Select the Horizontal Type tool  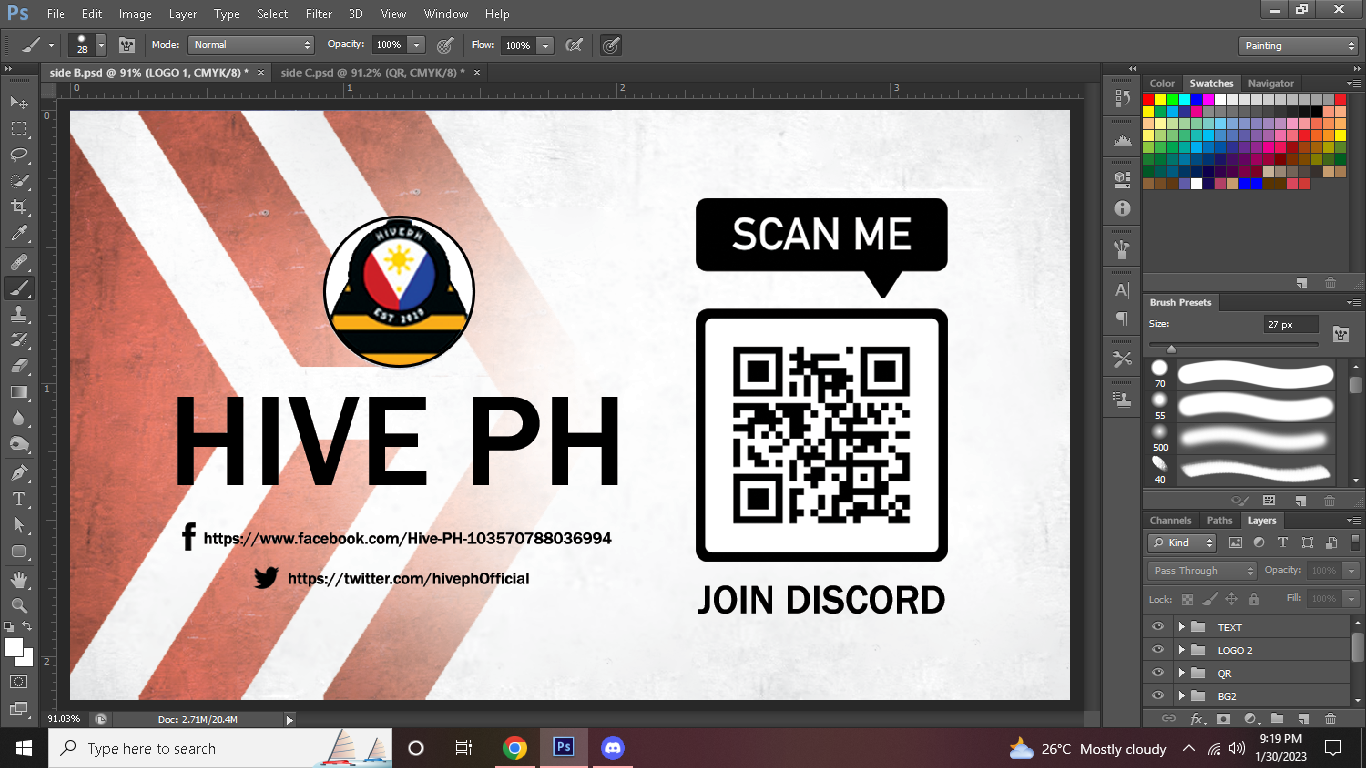(x=19, y=498)
